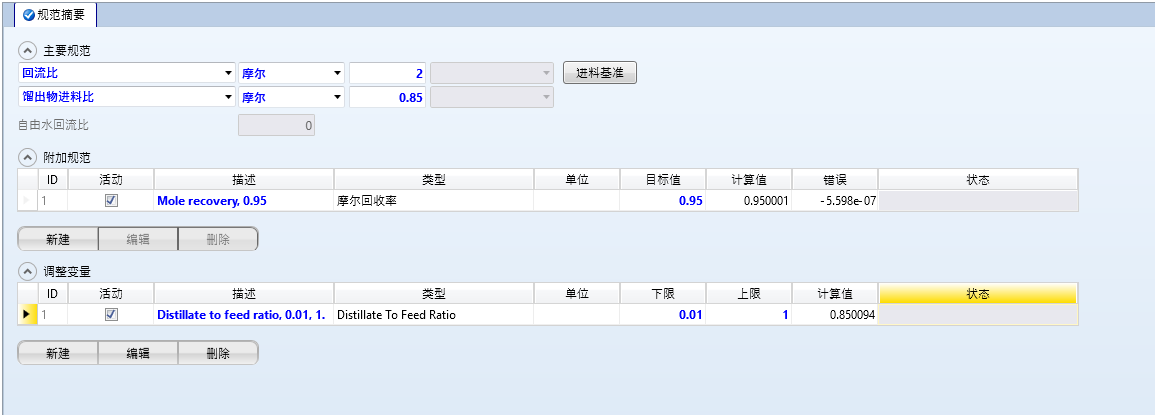Image resolution: width=1155 pixels, height=415 pixels.
Task: Select the row arrow of the Distillate to feed ratio row
Action: 27,314
